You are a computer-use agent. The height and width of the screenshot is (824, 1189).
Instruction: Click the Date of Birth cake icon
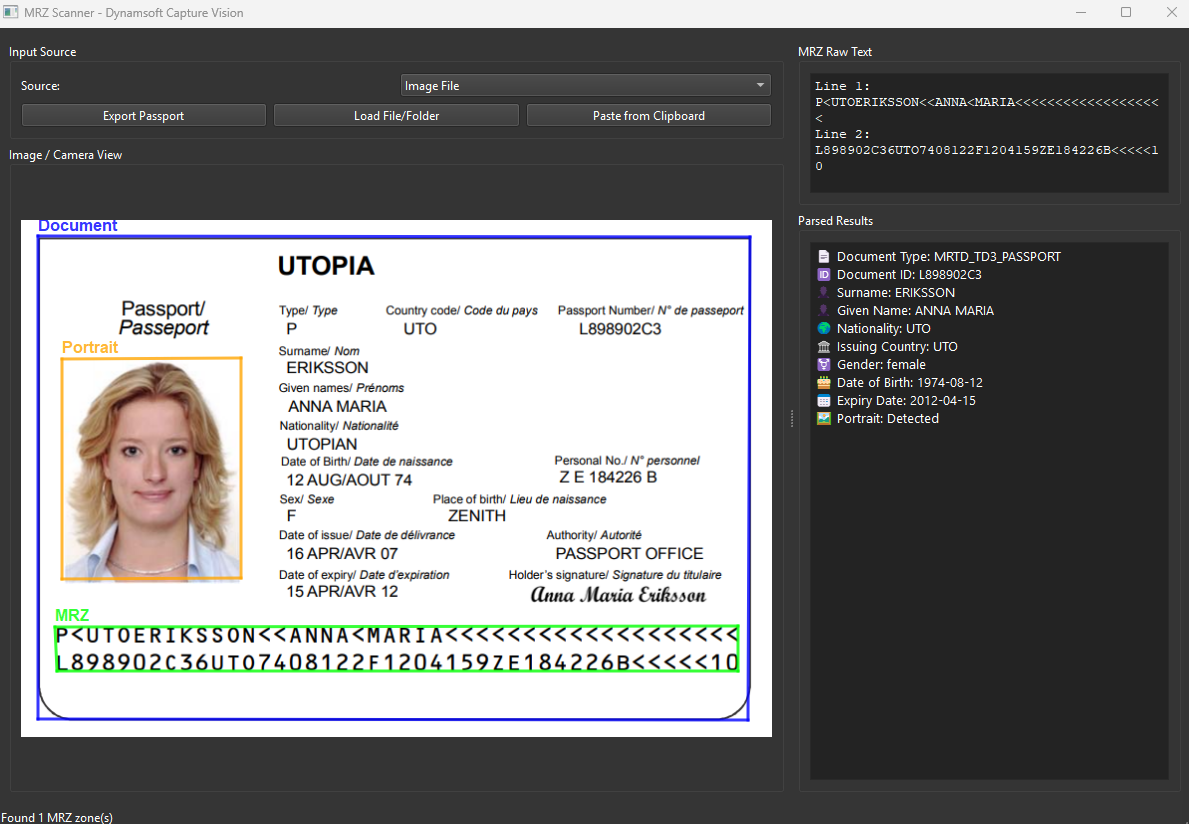pyautogui.click(x=822, y=382)
